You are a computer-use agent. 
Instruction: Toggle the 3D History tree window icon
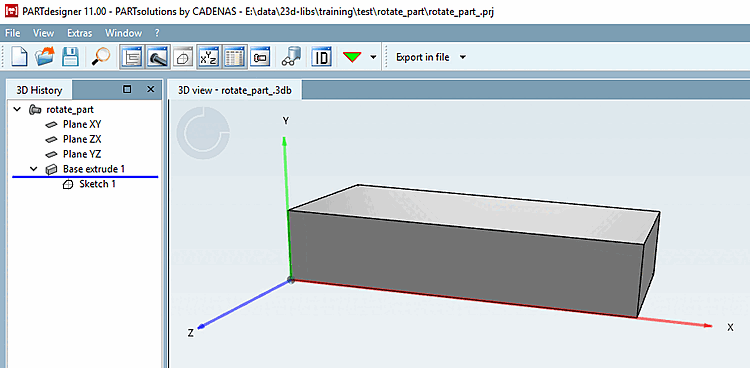[x=131, y=57]
